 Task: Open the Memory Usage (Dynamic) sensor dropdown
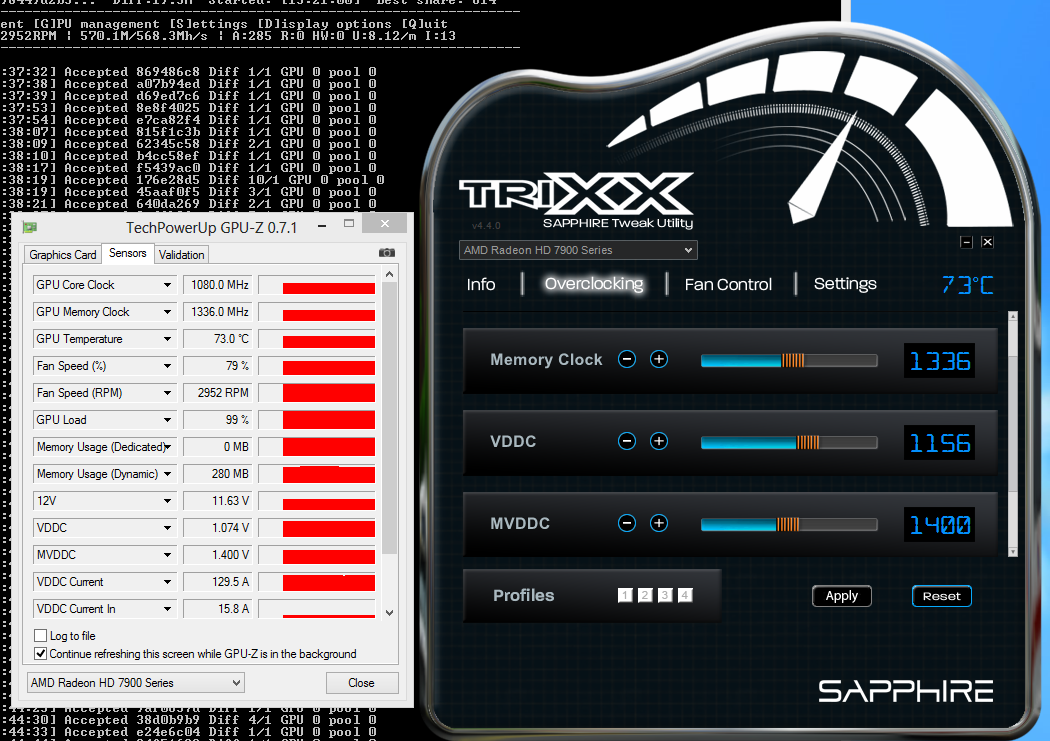[167, 474]
